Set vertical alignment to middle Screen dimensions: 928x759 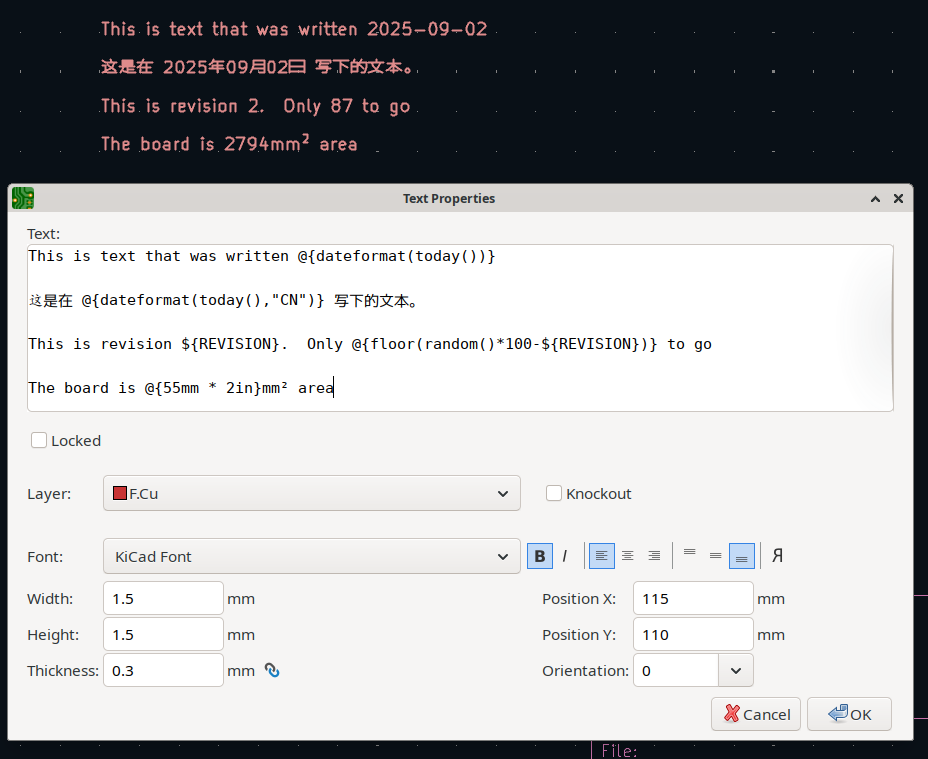(x=716, y=556)
